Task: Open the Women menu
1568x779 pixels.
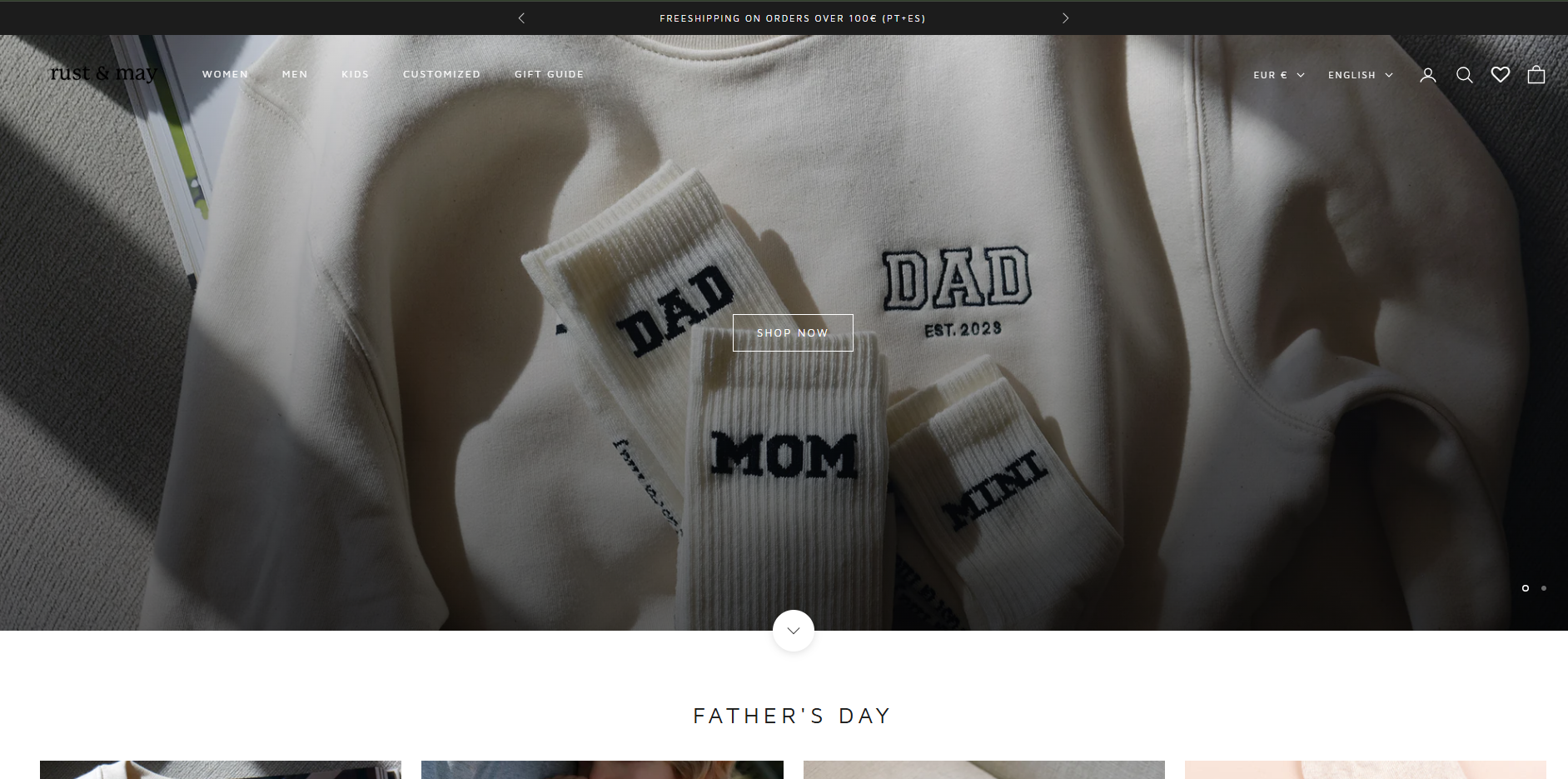Action: point(225,74)
